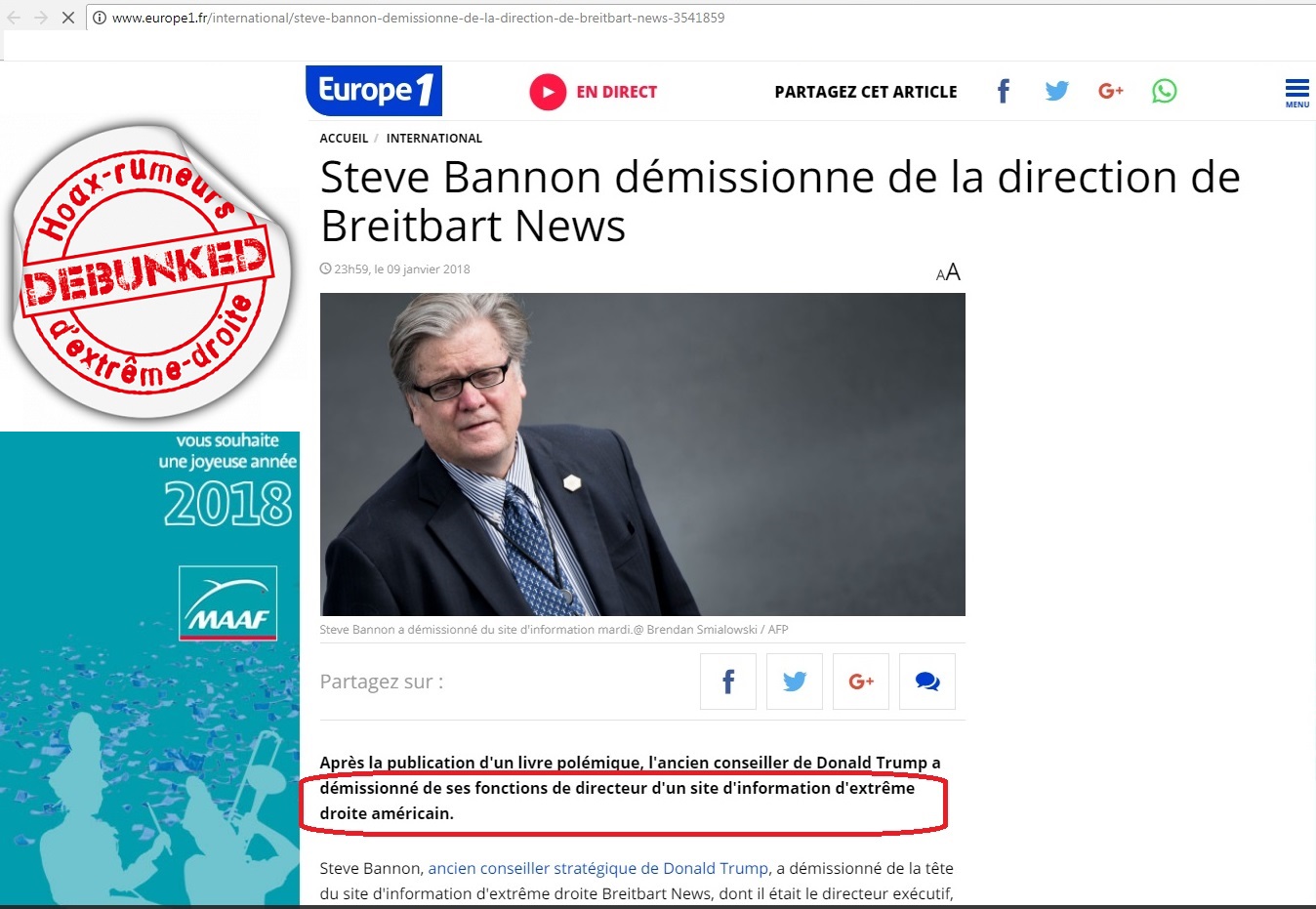Share article on Facebook in header

tap(1003, 92)
